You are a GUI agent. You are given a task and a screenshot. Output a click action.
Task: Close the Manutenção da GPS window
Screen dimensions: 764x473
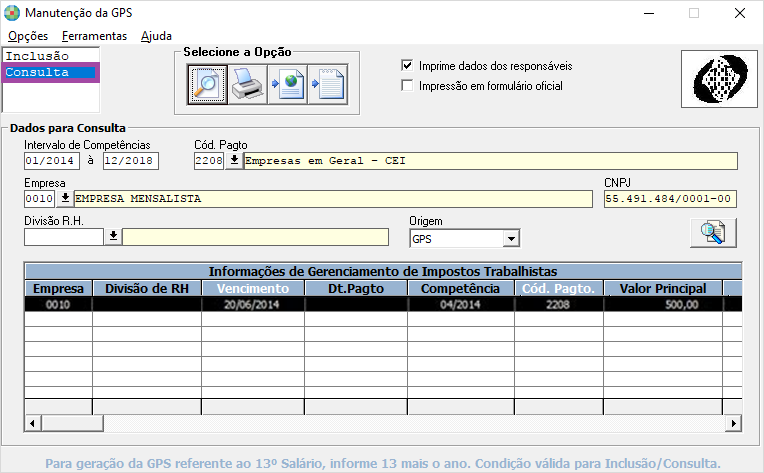click(x=740, y=13)
